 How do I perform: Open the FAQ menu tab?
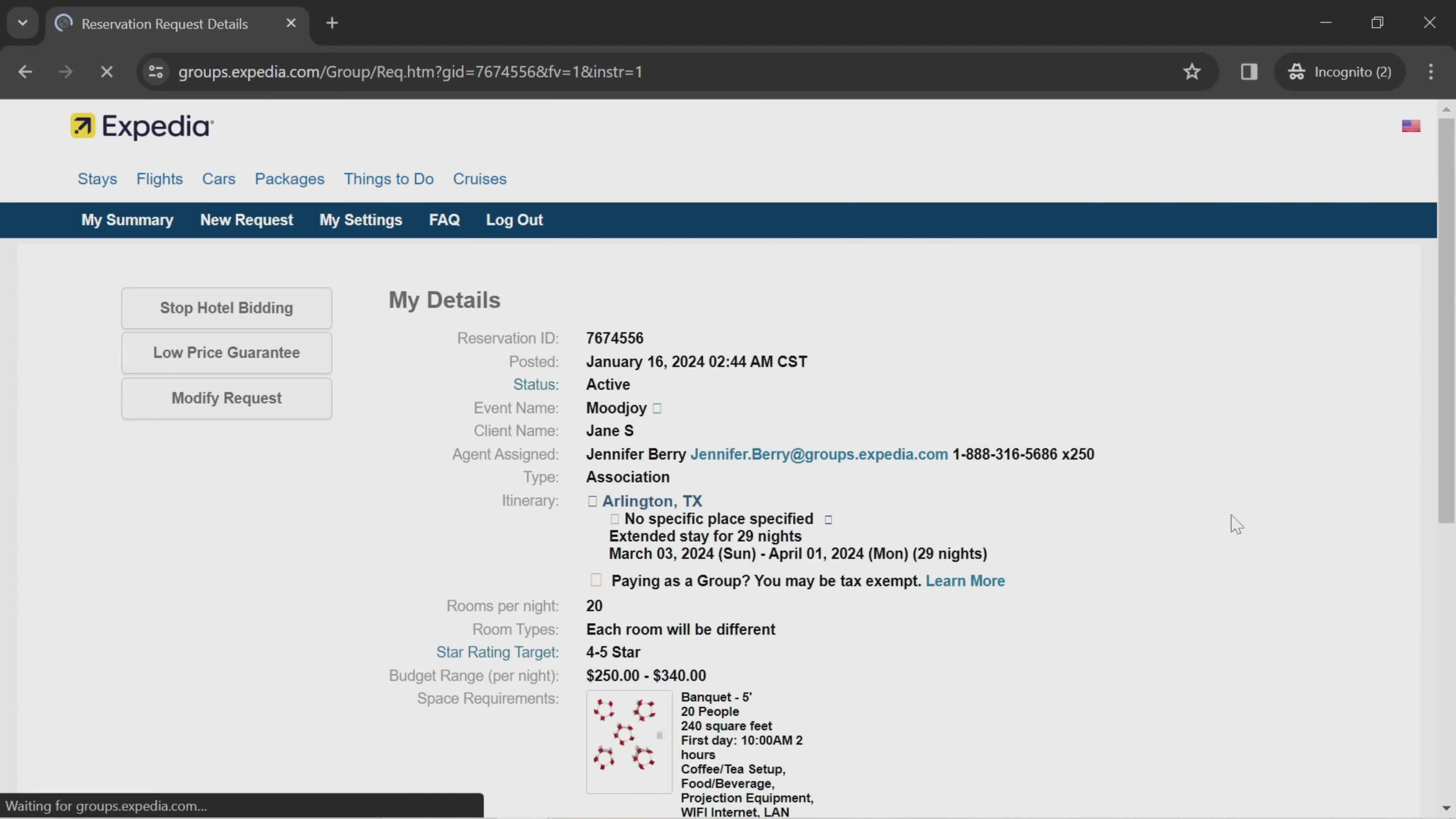[x=444, y=220]
